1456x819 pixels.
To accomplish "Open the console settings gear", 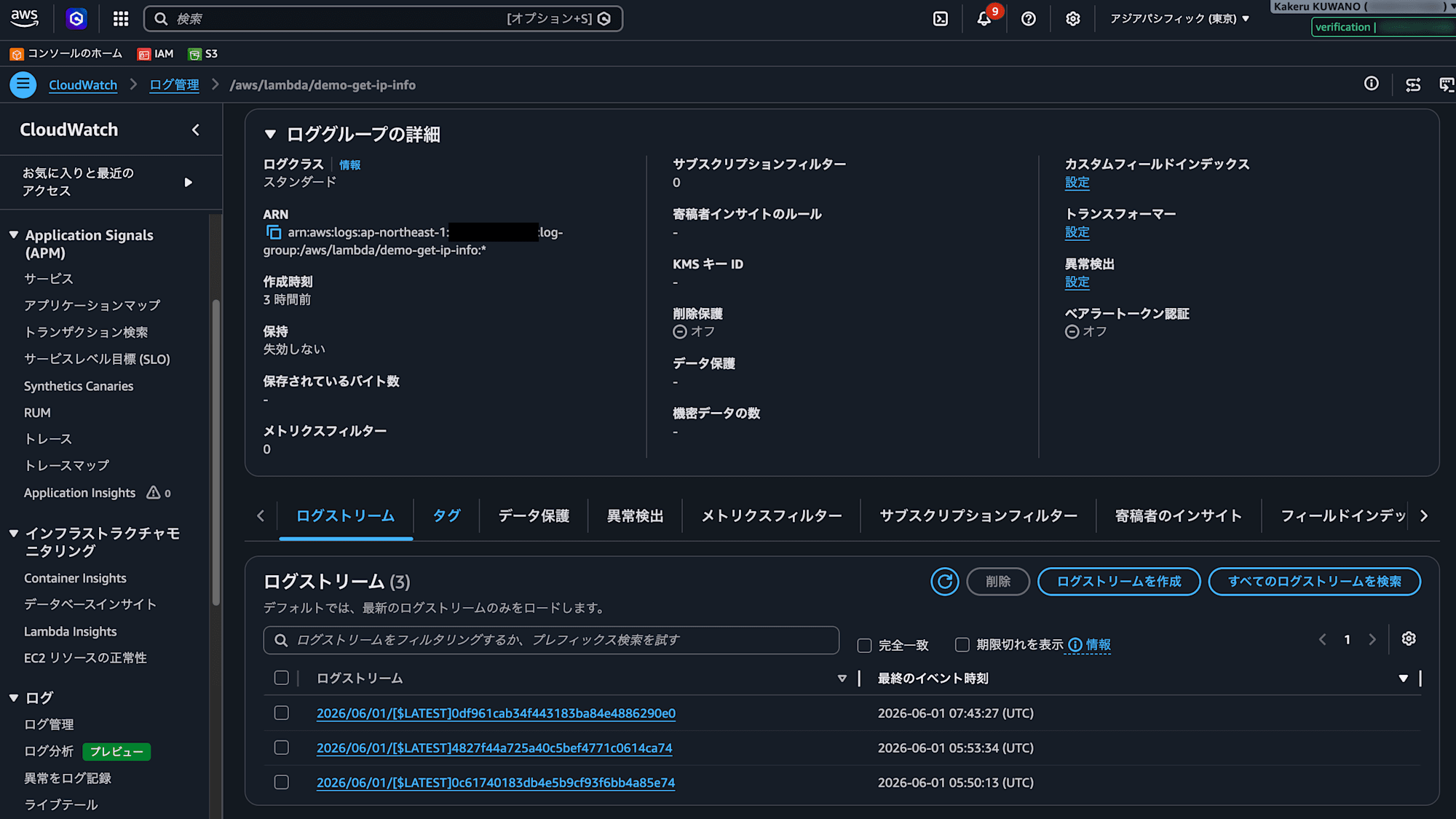I will coord(1073,19).
